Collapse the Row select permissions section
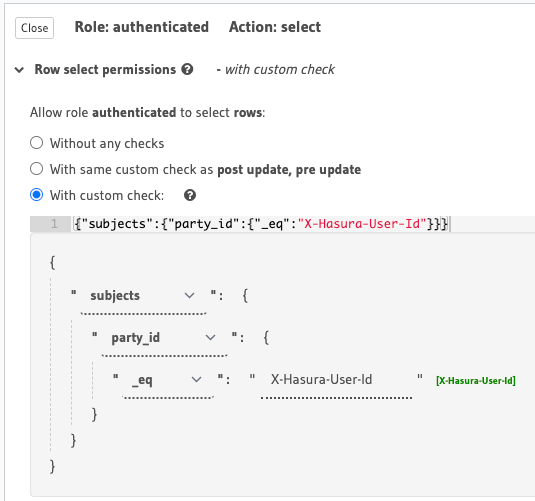Screen dimensions: 535x501 (x=19, y=70)
